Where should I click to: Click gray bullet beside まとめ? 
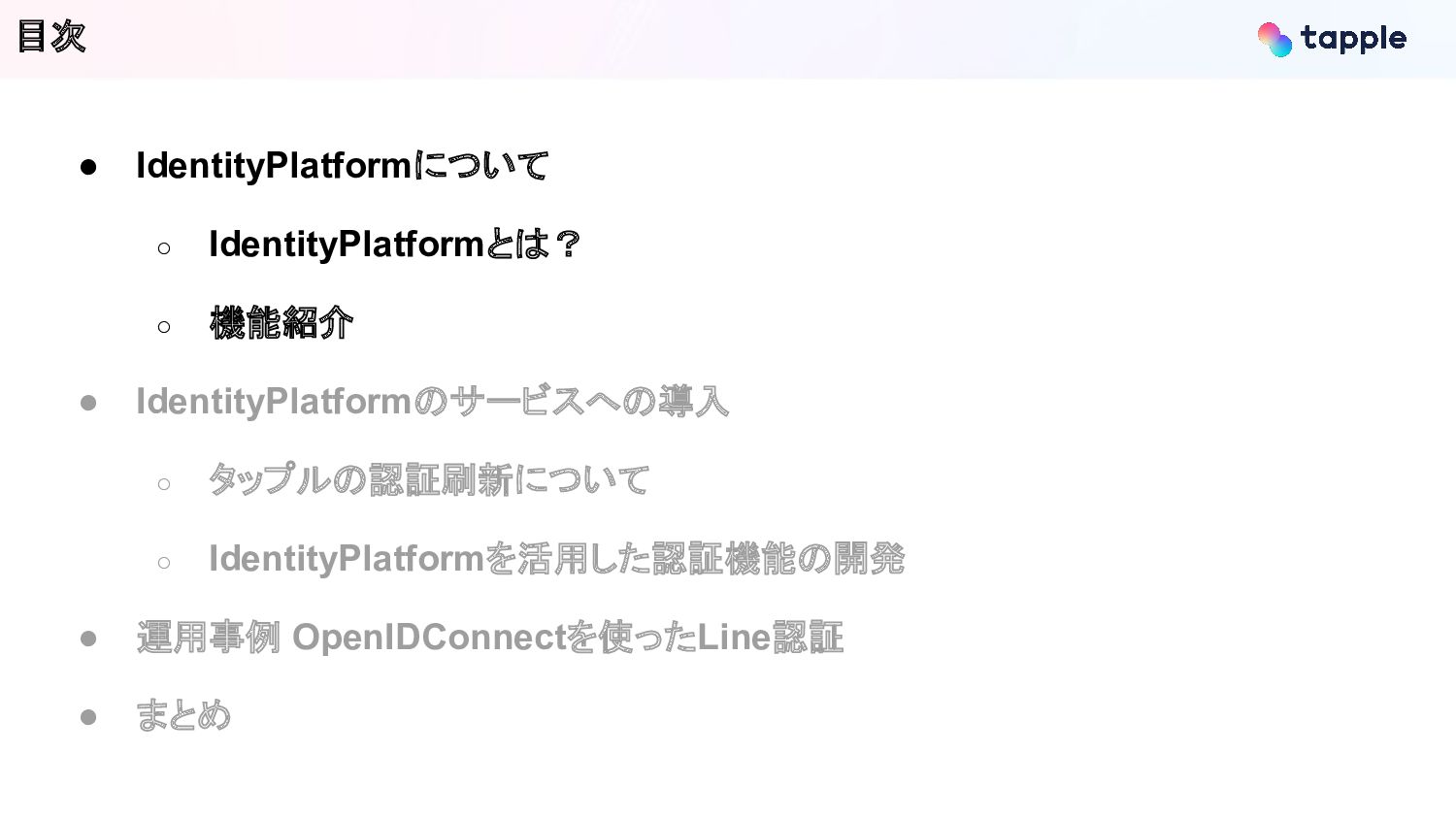tap(88, 717)
